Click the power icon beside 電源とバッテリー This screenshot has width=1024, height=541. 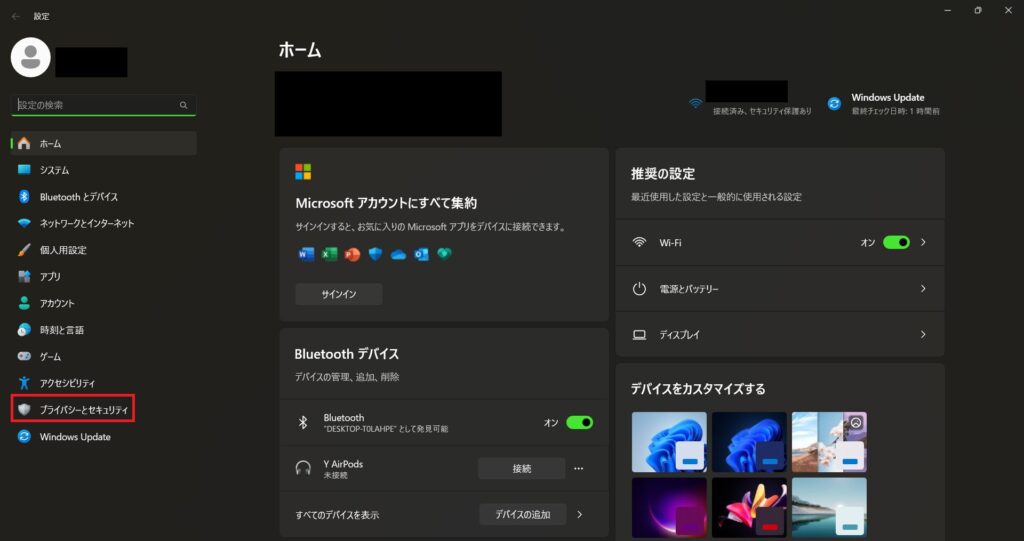click(x=639, y=288)
